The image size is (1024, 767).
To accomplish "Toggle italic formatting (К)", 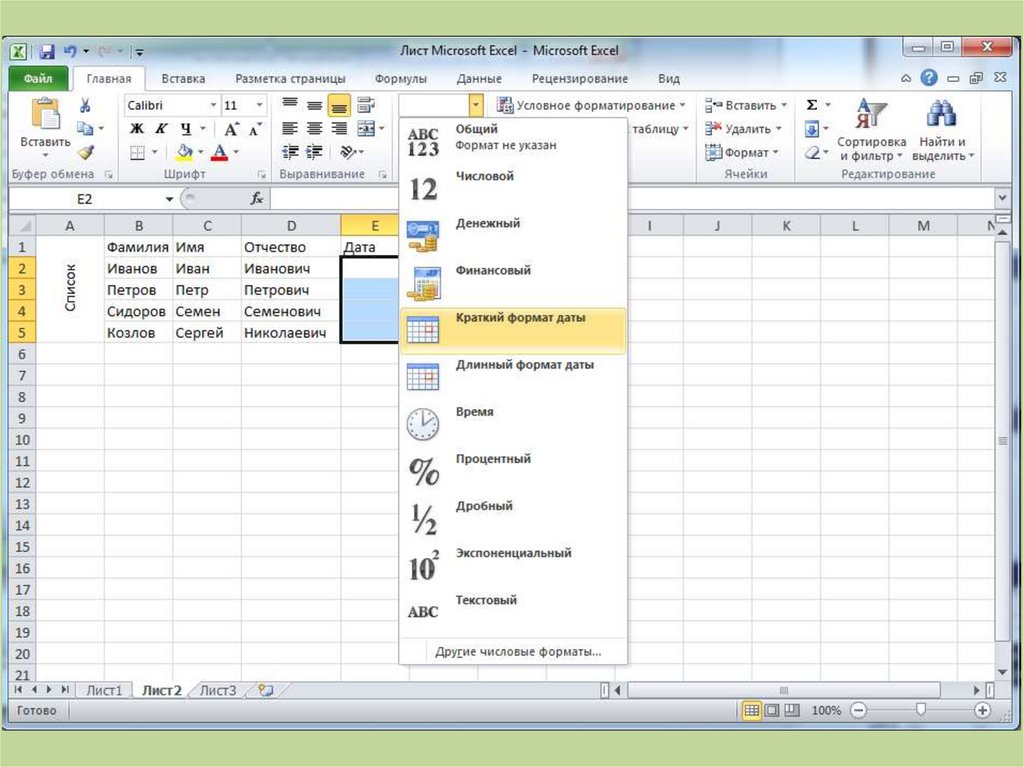I will point(160,129).
